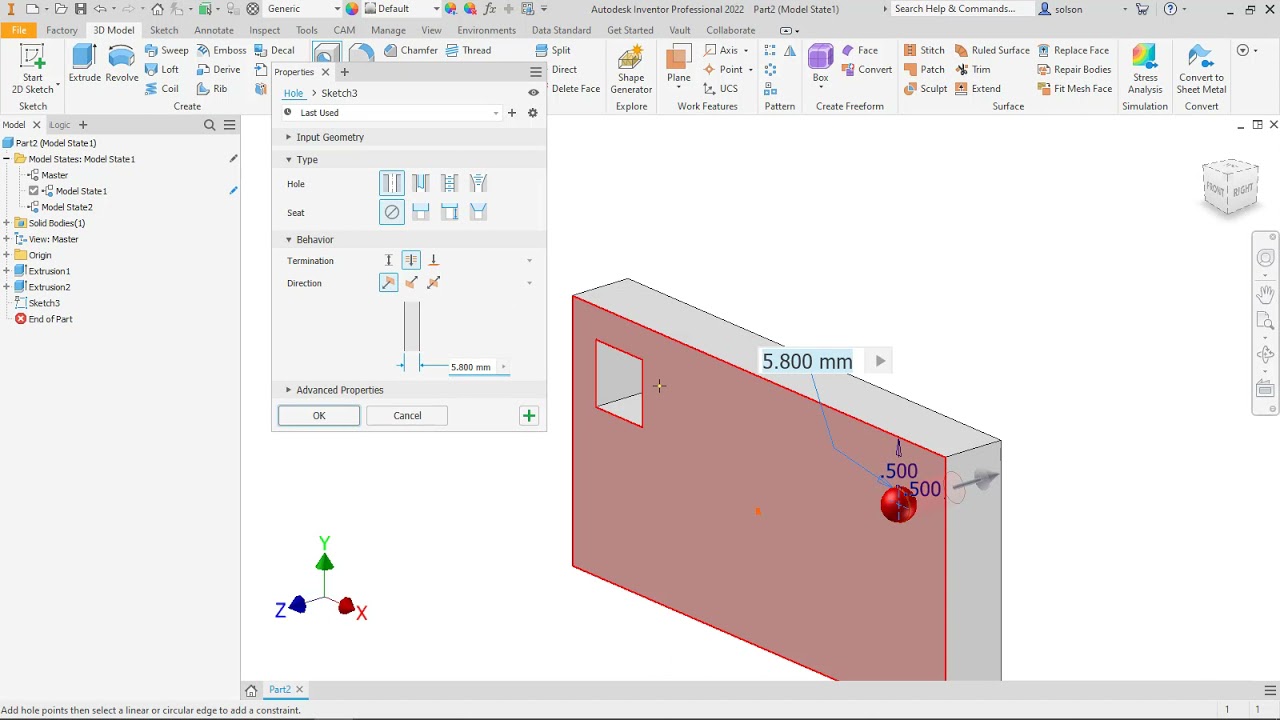
Task: Select the Loft tool
Action: (x=162, y=70)
